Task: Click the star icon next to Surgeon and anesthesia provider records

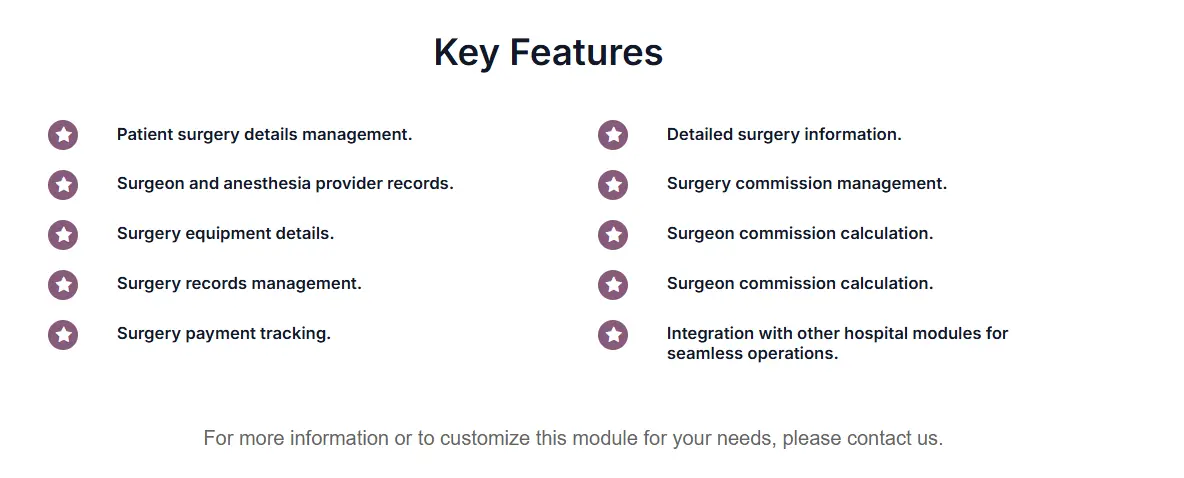Action: click(63, 185)
